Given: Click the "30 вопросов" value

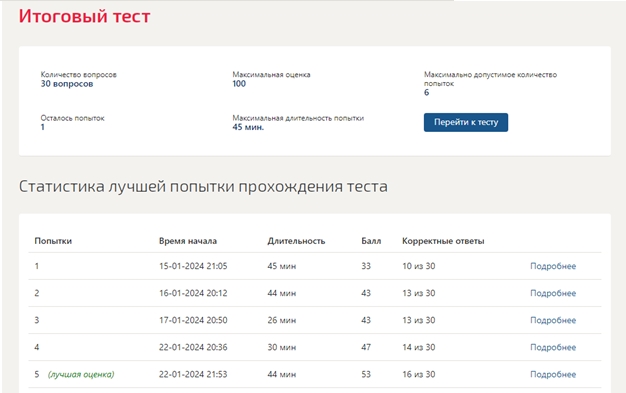Looking at the screenshot, I should [67, 84].
